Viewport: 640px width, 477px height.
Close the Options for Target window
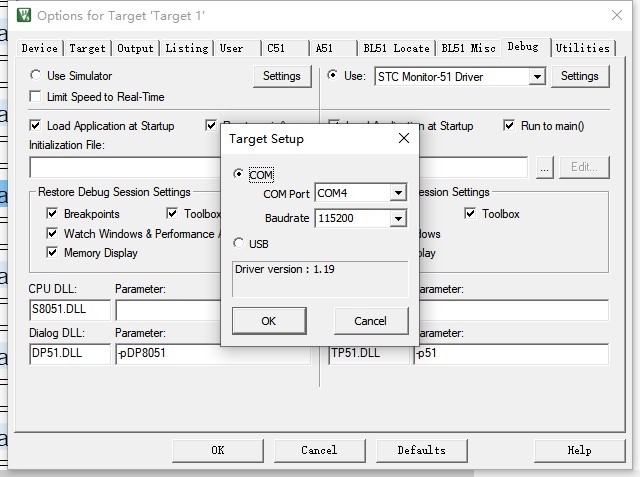tap(617, 16)
